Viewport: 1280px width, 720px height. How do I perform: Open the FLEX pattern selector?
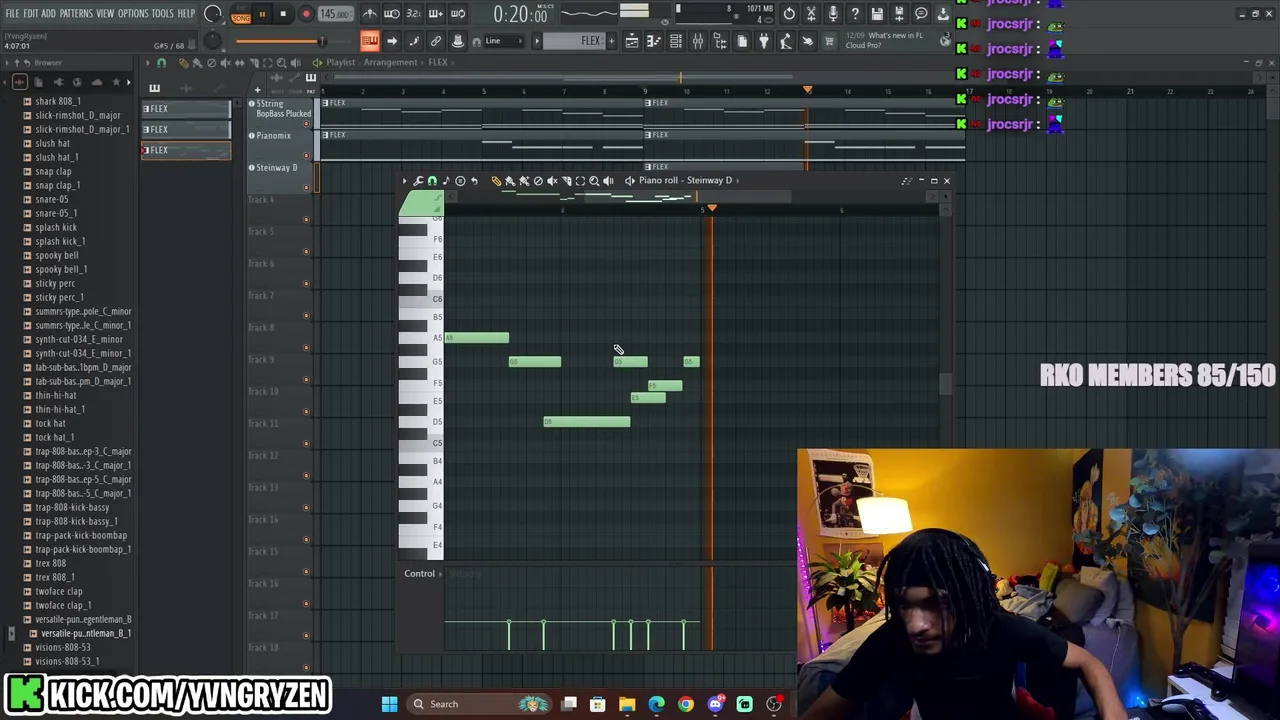coord(573,41)
